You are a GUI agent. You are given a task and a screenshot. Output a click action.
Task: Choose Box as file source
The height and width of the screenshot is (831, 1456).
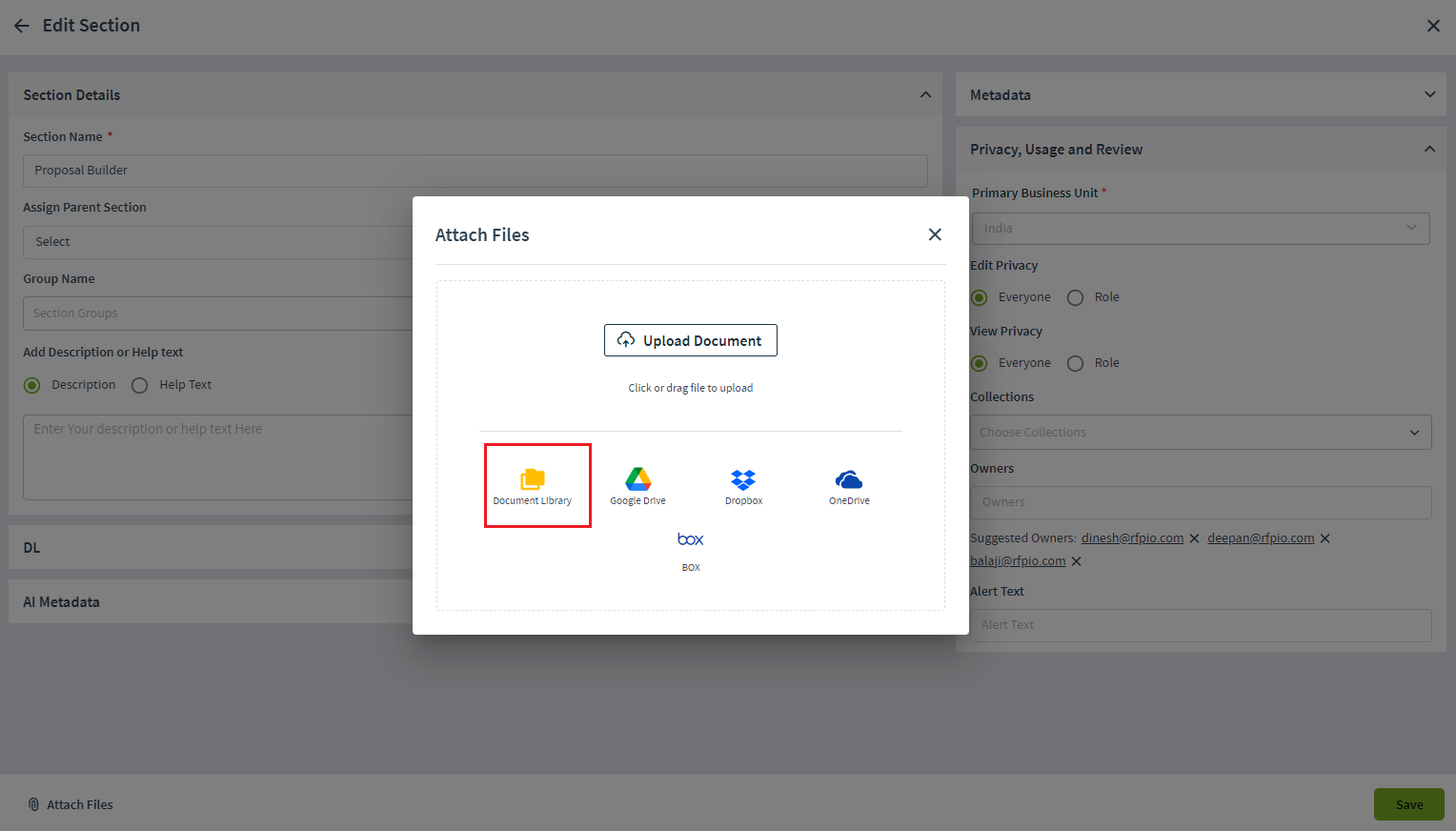pos(691,551)
